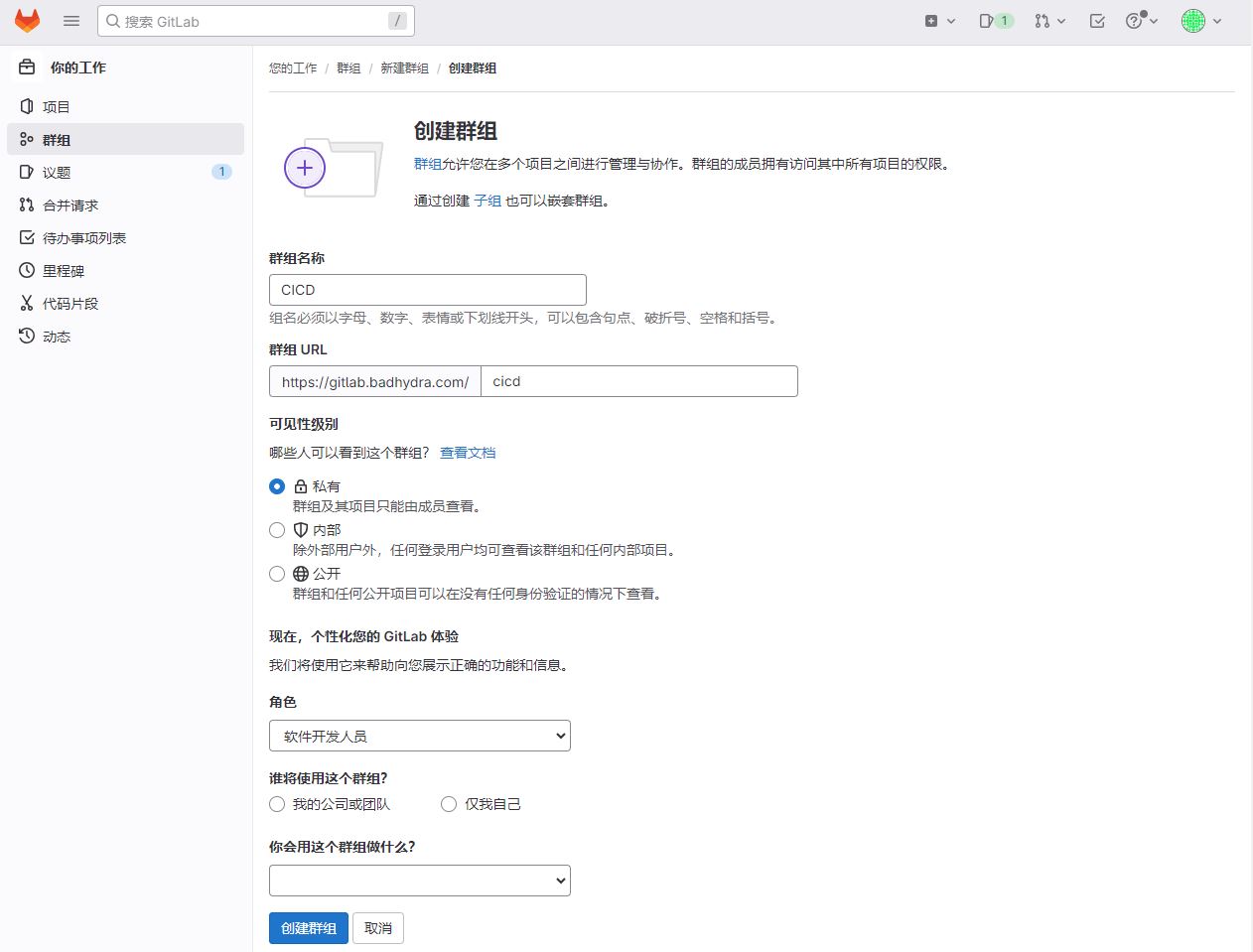1253x952 pixels.
Task: Open merge requests icon in top bar
Action: 1048,21
